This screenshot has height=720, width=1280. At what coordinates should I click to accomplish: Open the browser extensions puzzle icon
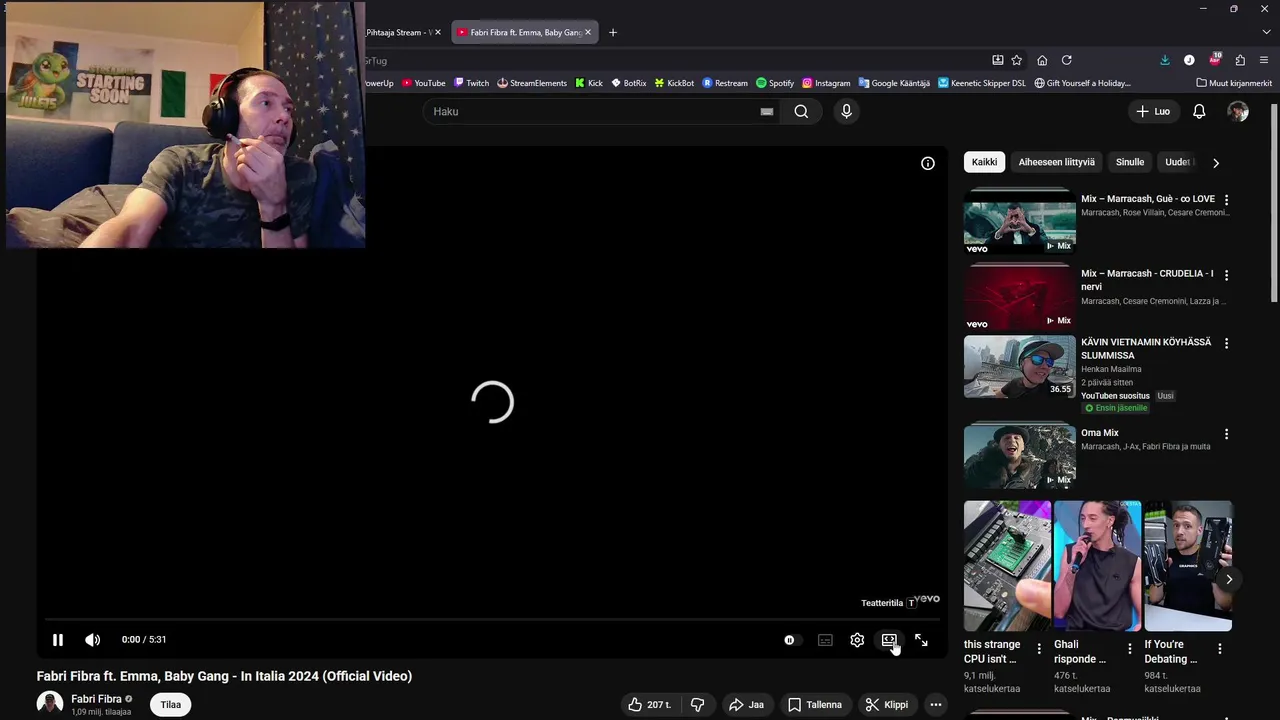1240,60
